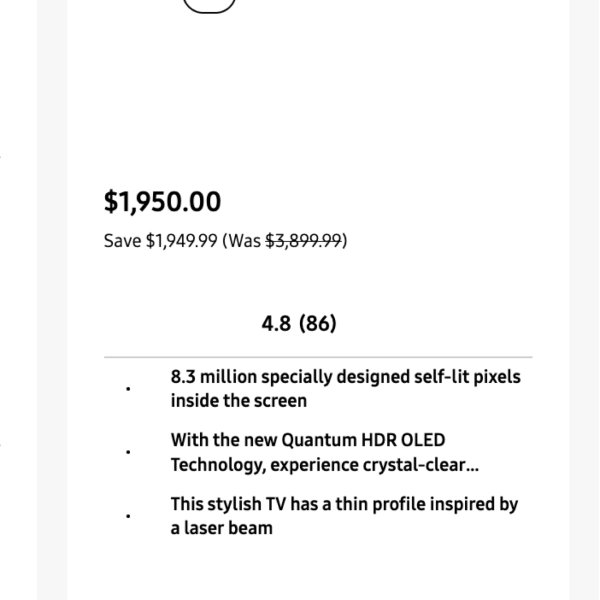Screen dimensions: 600x600
Task: Click the bullet dot beside the self-lit pixels feature
Action: point(128,389)
